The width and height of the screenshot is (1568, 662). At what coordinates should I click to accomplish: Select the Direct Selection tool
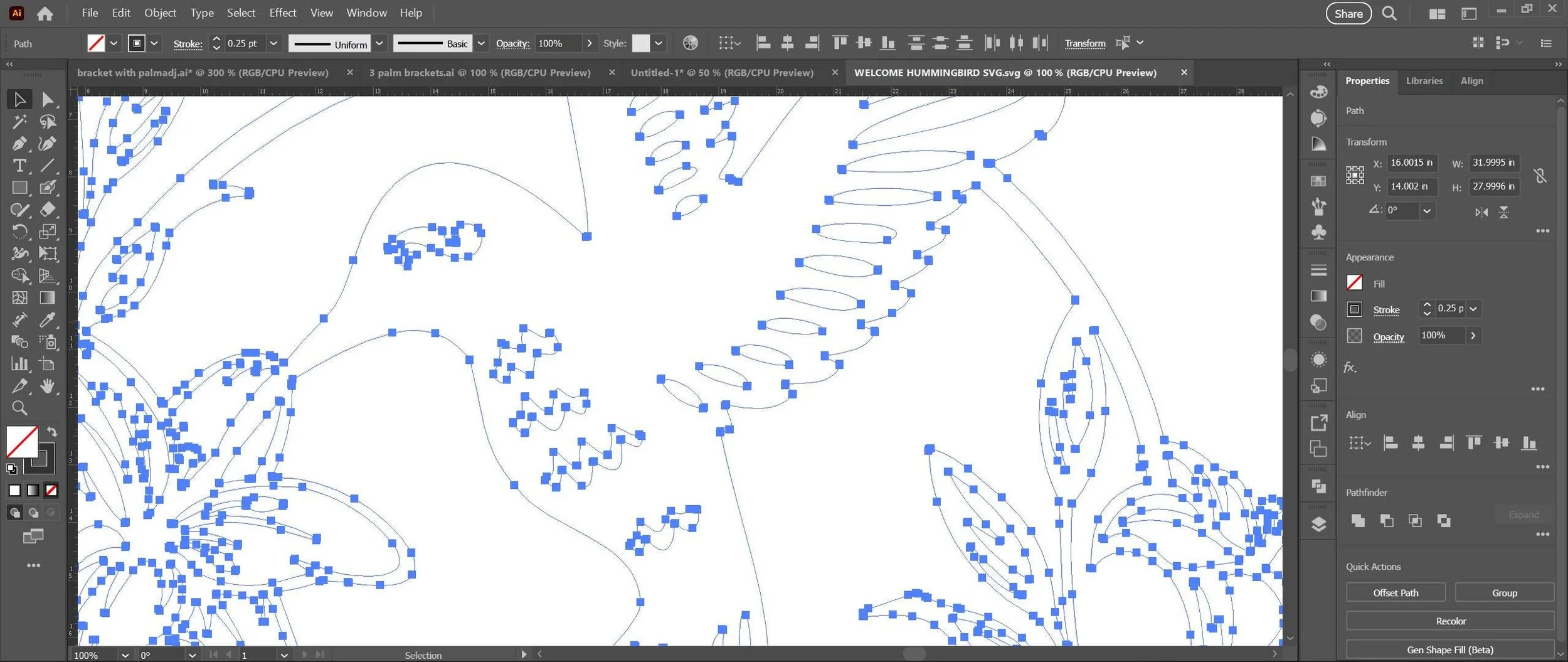tap(48, 99)
